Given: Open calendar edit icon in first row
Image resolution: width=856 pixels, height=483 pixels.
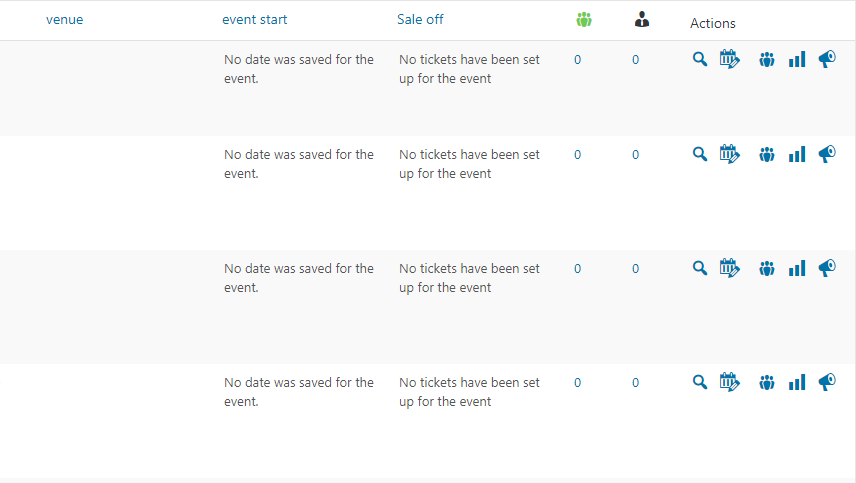Looking at the screenshot, I should tap(730, 60).
